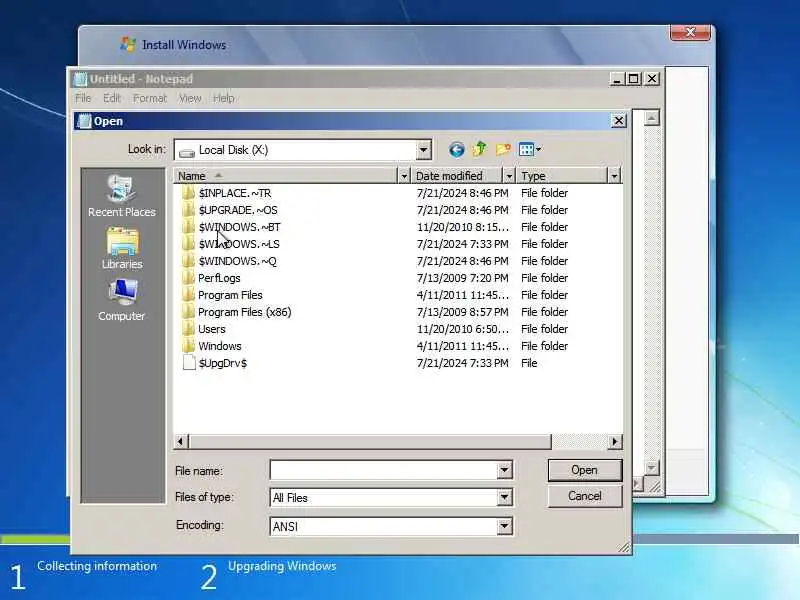Open Recent Places in the sidebar
Image resolution: width=800 pixels, height=600 pixels.
[121, 196]
